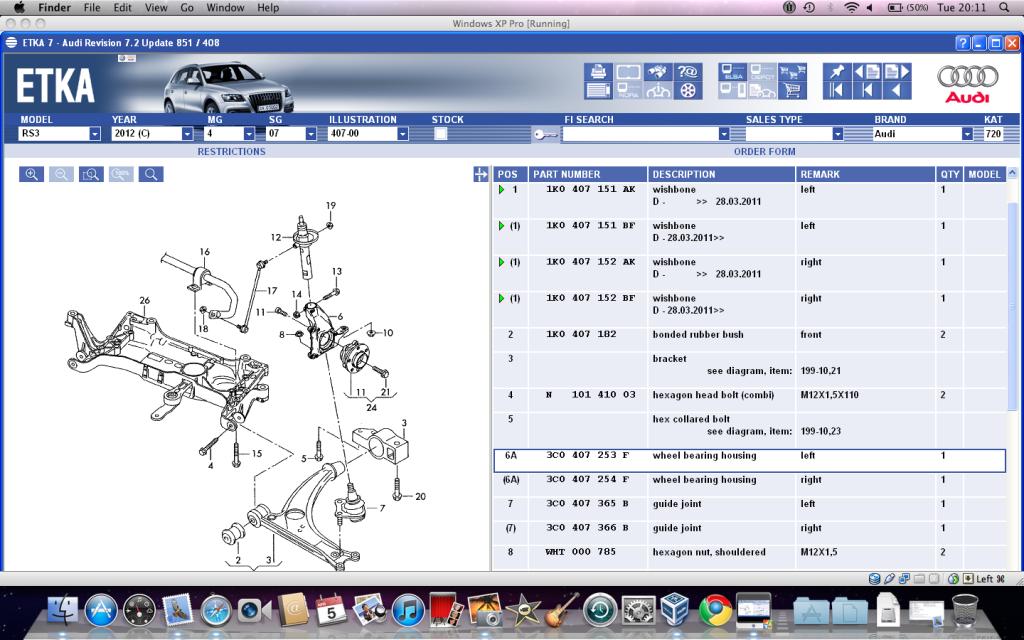Go to next illustration page icon
This screenshot has height=640, width=1024.
pos(896,72)
